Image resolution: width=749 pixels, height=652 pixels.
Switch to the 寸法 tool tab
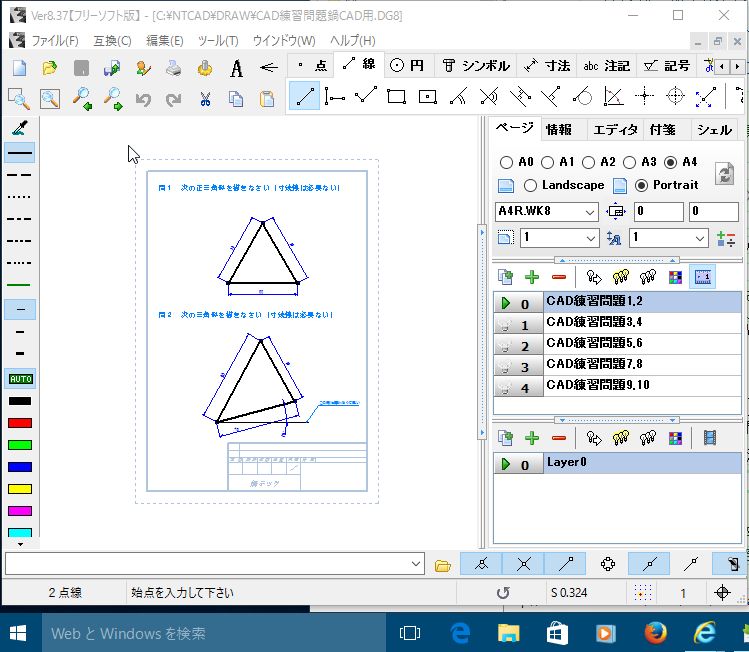pyautogui.click(x=546, y=65)
